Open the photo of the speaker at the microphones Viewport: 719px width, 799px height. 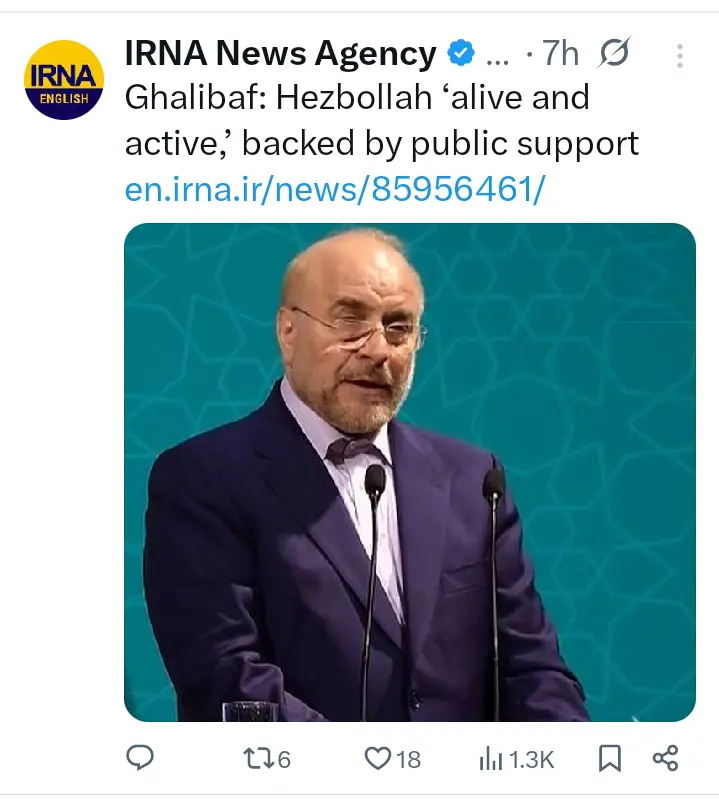click(409, 471)
